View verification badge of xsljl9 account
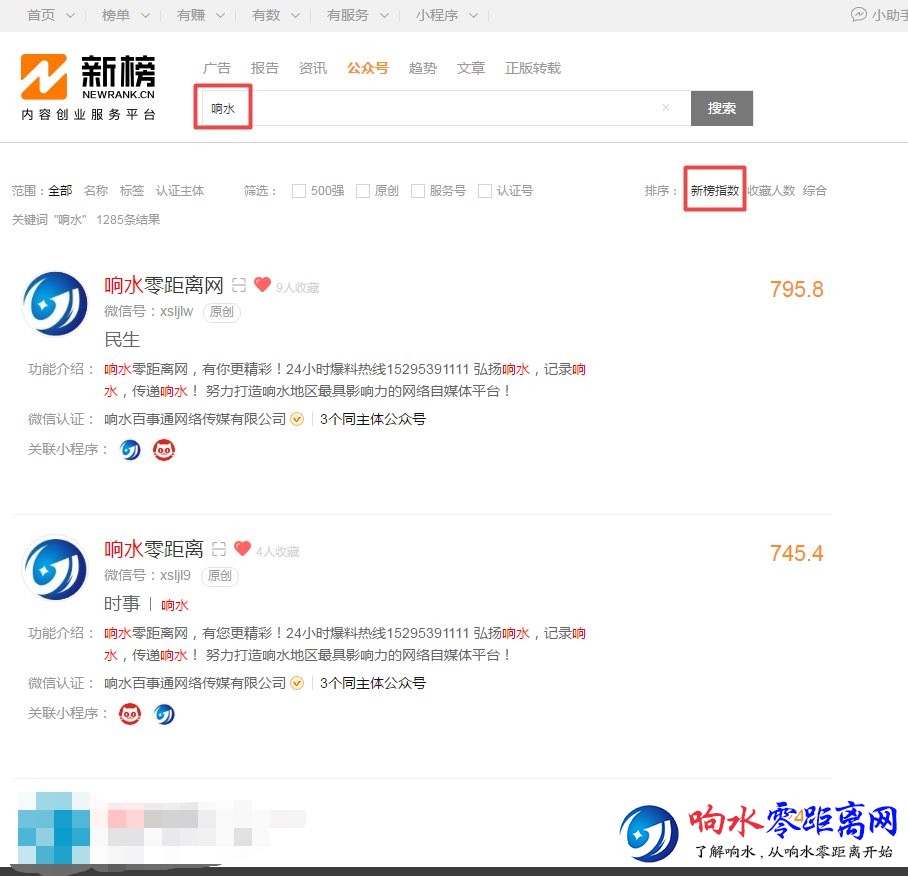 297,683
